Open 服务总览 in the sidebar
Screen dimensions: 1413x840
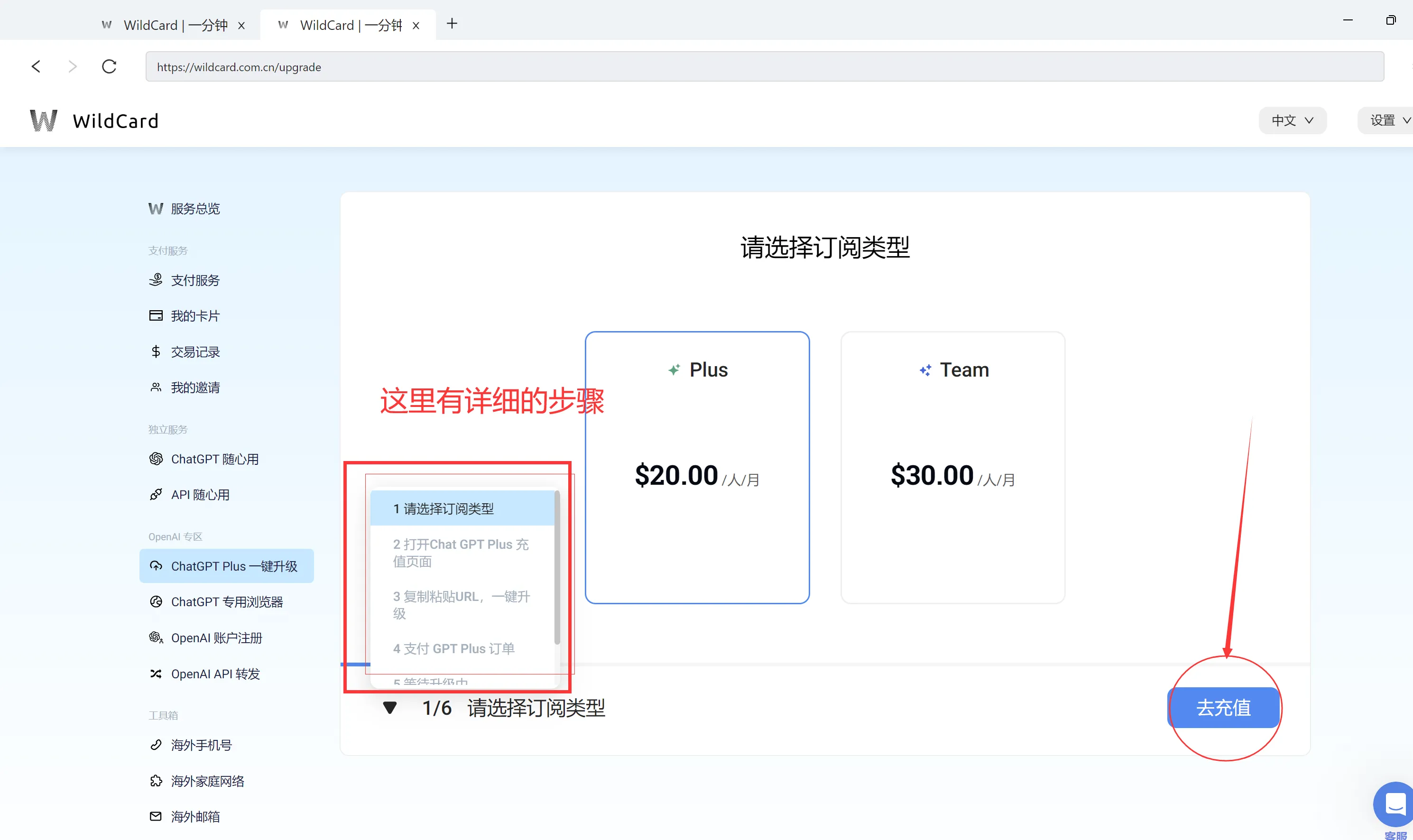click(226, 209)
